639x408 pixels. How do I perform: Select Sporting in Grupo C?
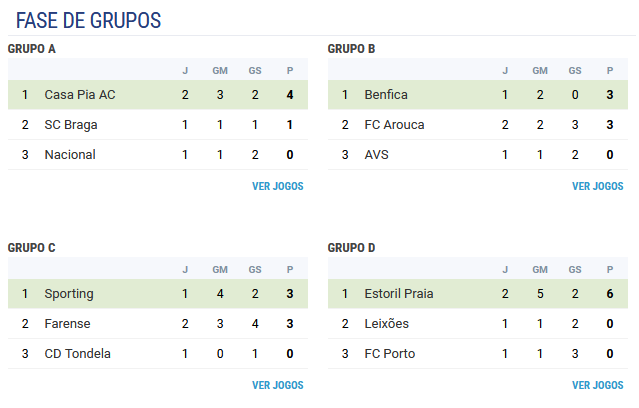(158, 293)
